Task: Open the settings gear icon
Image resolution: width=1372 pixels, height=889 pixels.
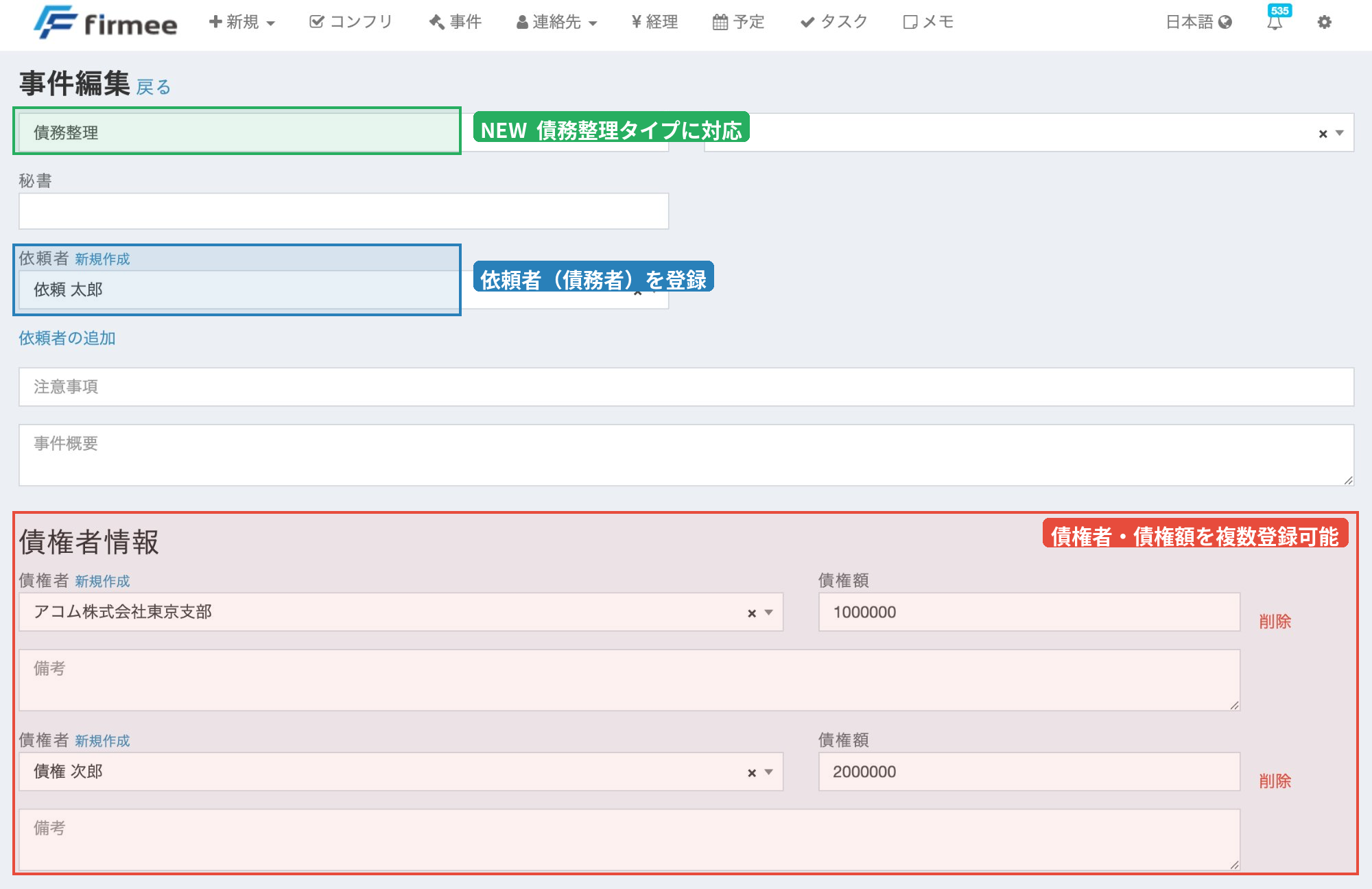Action: 1324,22
